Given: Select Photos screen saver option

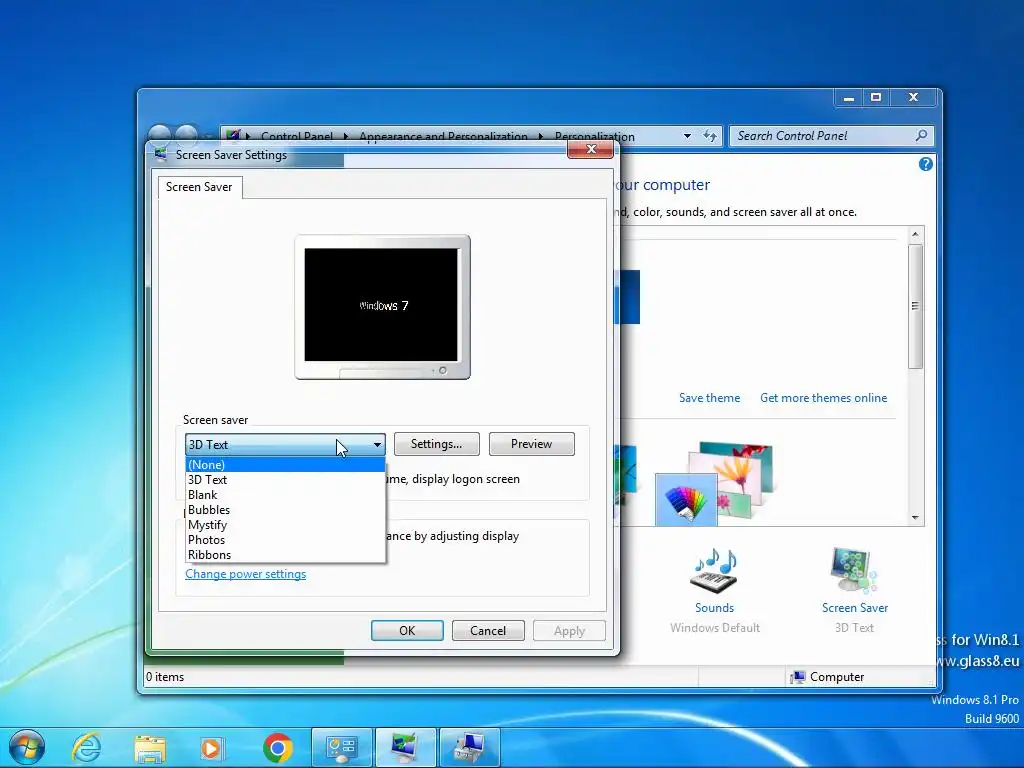Looking at the screenshot, I should click(285, 539).
